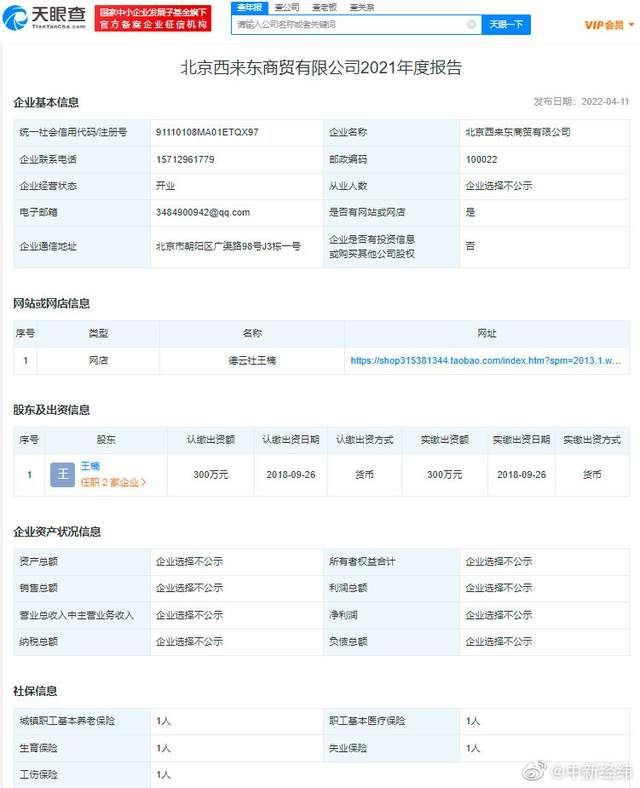Switch to the 查老板 tab
Image resolution: width=640 pixels, height=788 pixels.
(x=324, y=7)
